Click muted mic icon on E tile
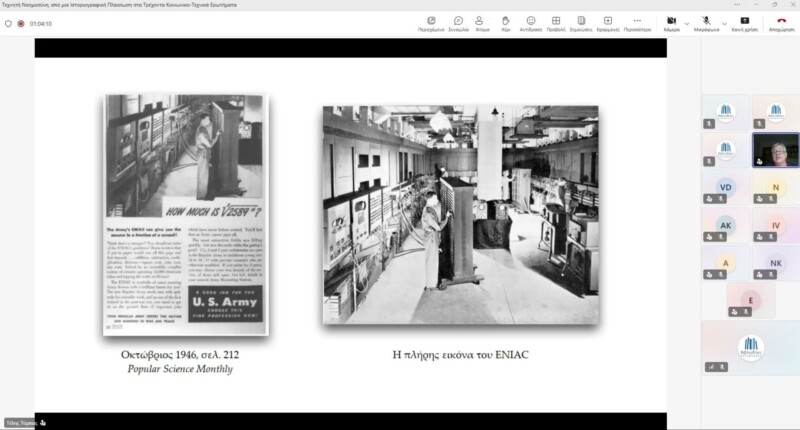Viewport: 800px width, 430px height. (746, 312)
